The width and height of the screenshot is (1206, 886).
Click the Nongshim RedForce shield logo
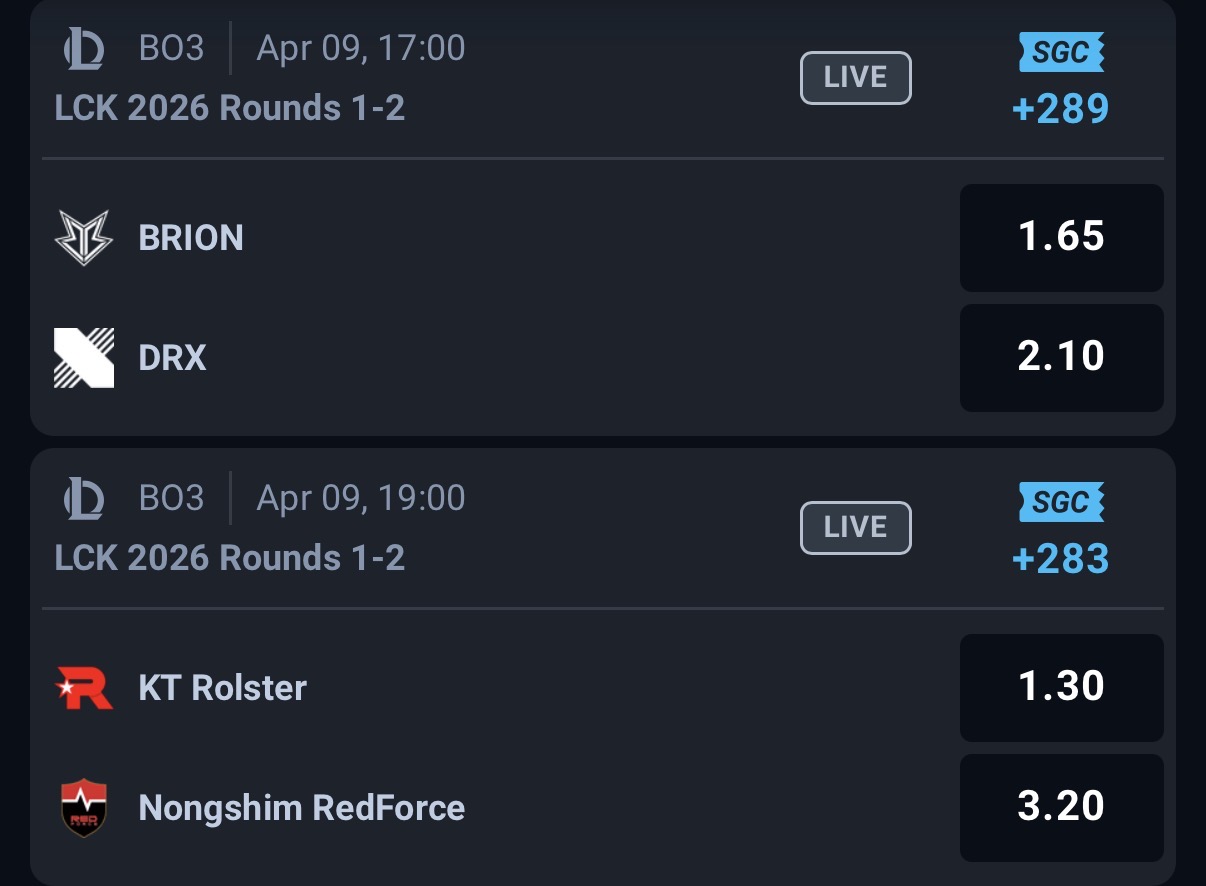83,808
